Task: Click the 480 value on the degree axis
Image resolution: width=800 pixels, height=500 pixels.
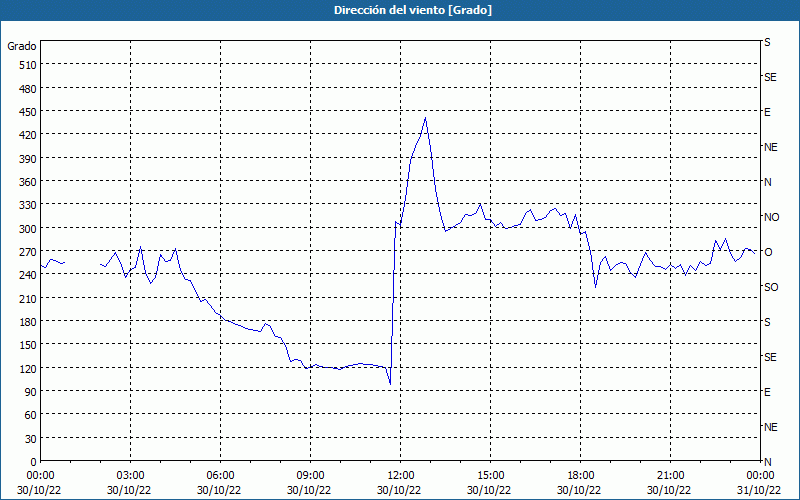Action: coord(28,89)
